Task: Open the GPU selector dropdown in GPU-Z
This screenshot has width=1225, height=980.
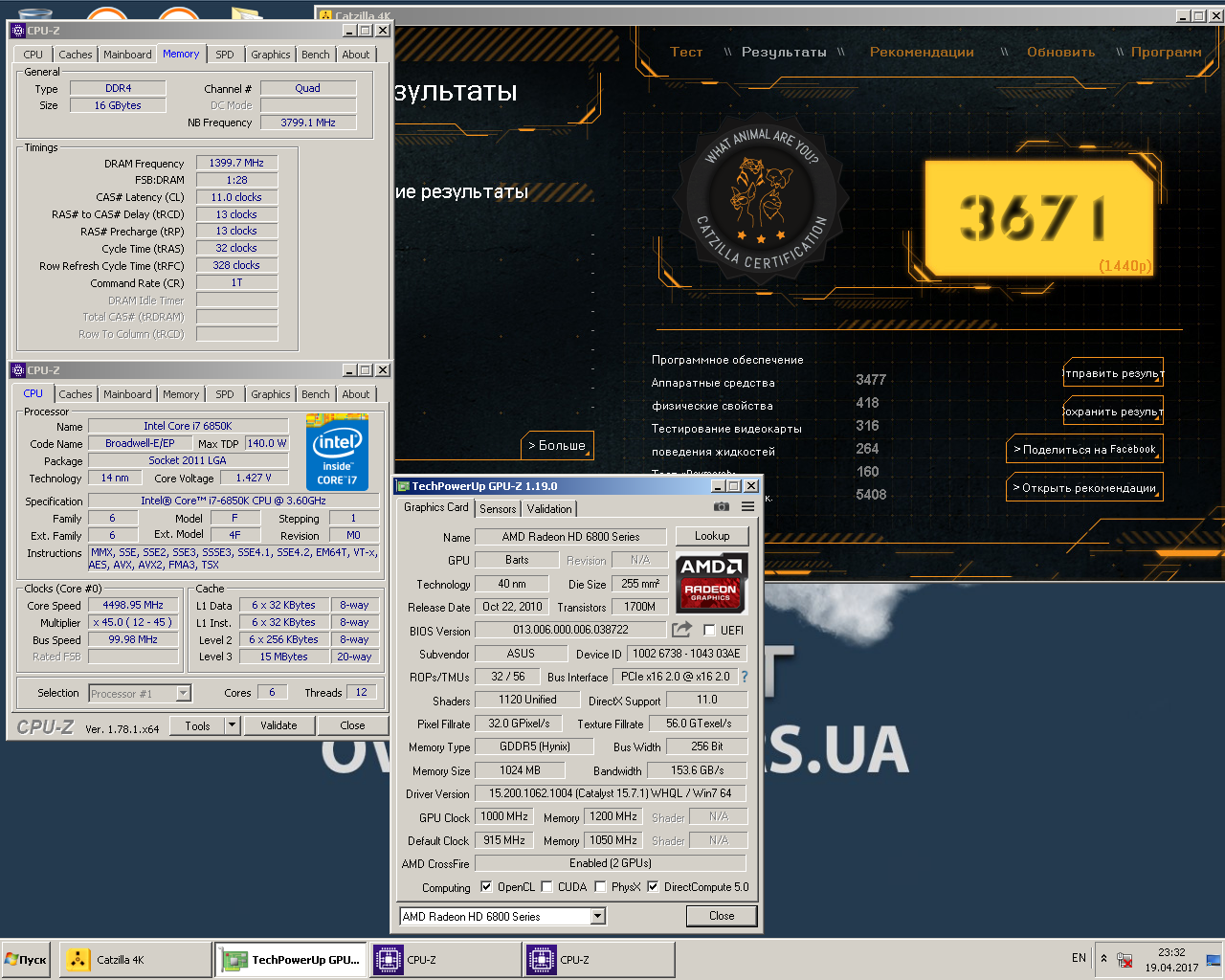Action: [x=597, y=916]
